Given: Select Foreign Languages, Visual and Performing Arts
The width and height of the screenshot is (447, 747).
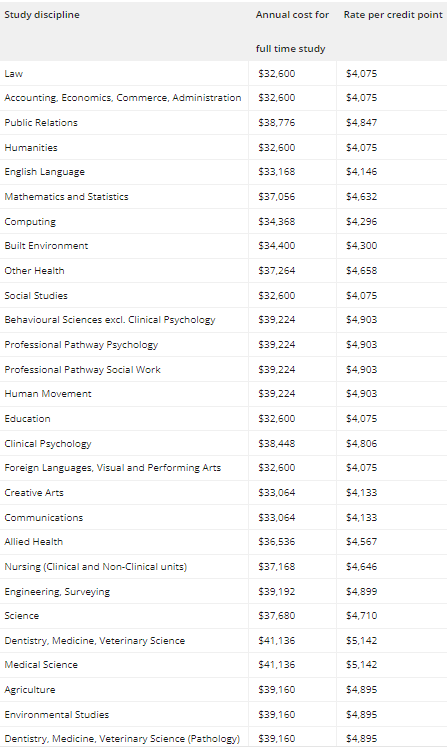Looking at the screenshot, I should (x=113, y=468).
